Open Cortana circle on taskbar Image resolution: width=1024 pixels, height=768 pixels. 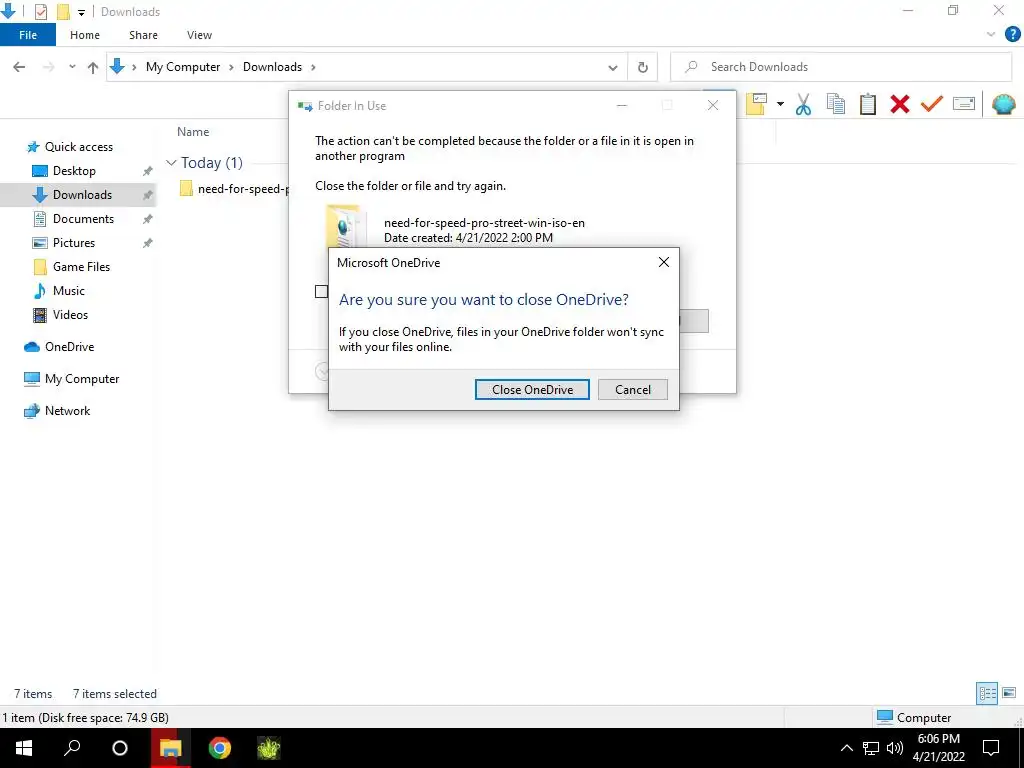coord(120,748)
